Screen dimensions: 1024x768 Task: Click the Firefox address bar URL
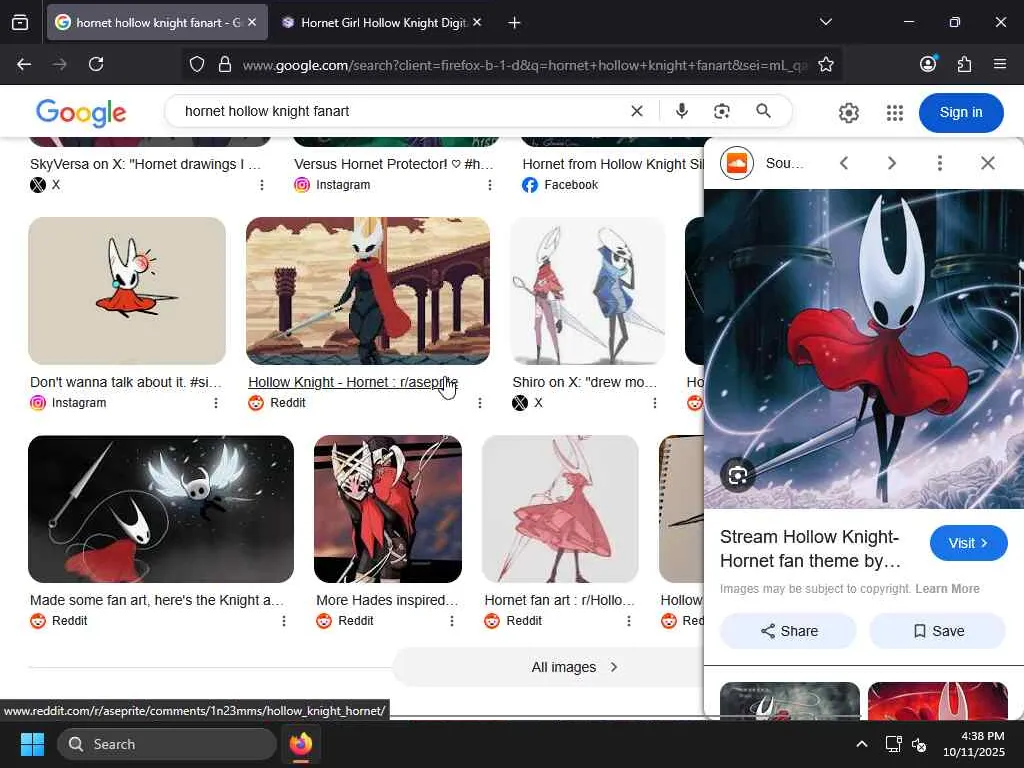[524, 65]
